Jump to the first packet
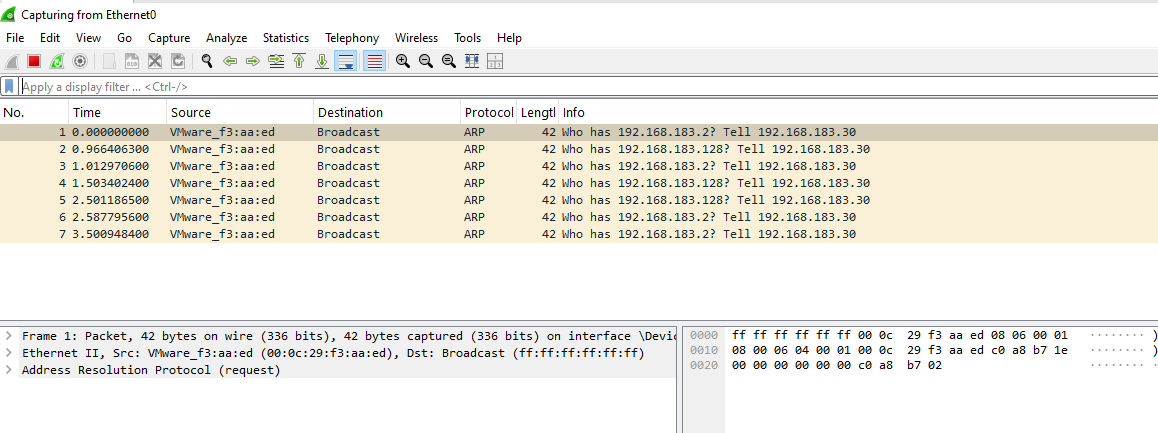This screenshot has width=1158, height=433. 299,61
